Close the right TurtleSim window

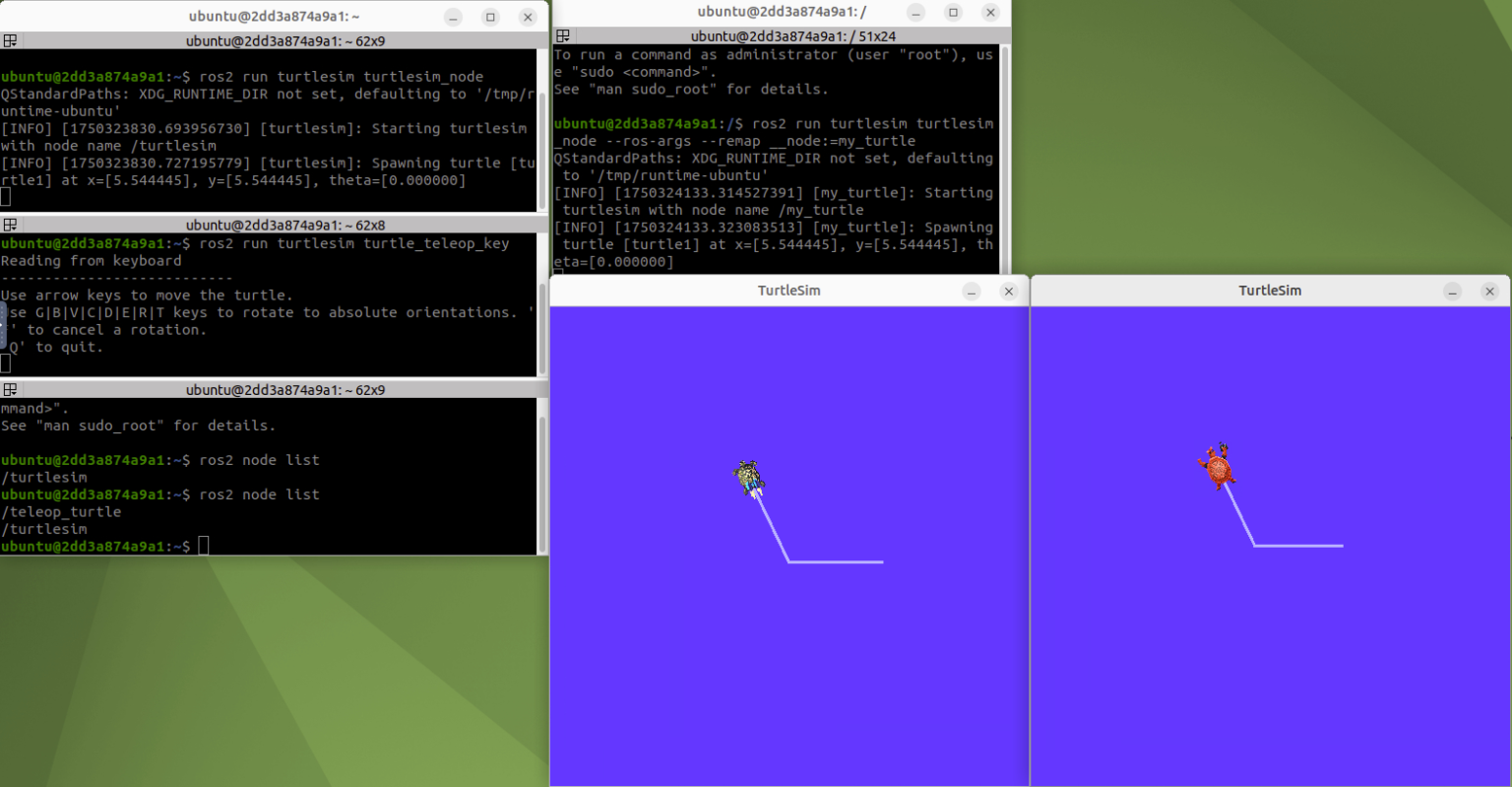(x=1489, y=292)
